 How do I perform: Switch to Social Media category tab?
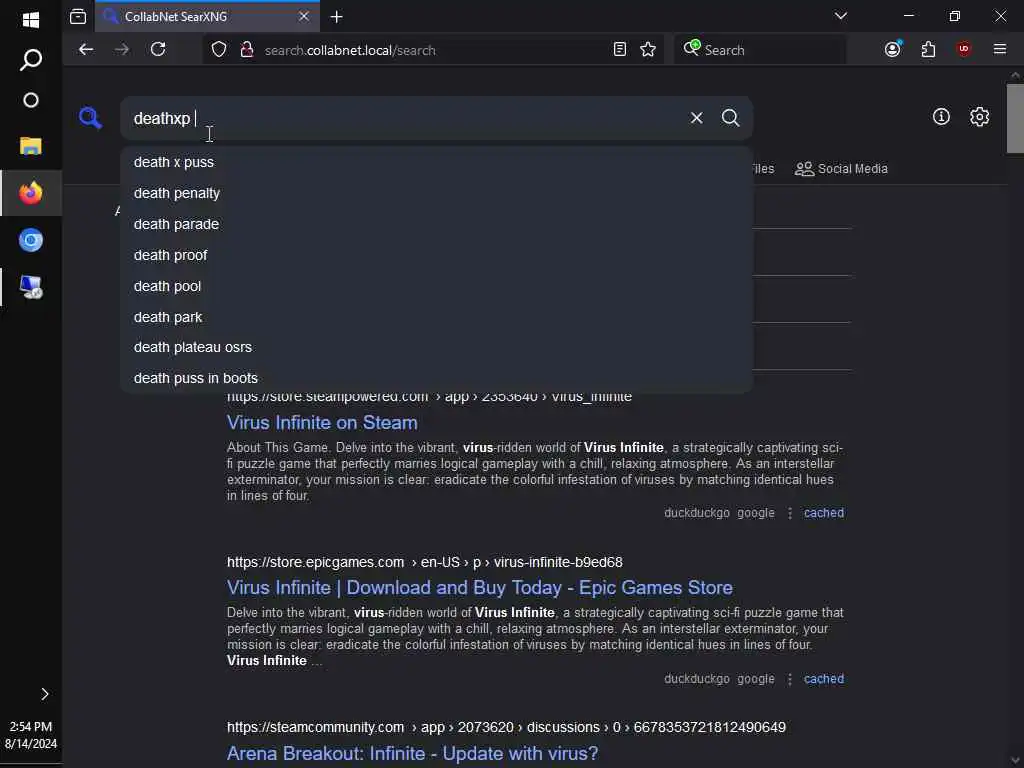pos(841,168)
